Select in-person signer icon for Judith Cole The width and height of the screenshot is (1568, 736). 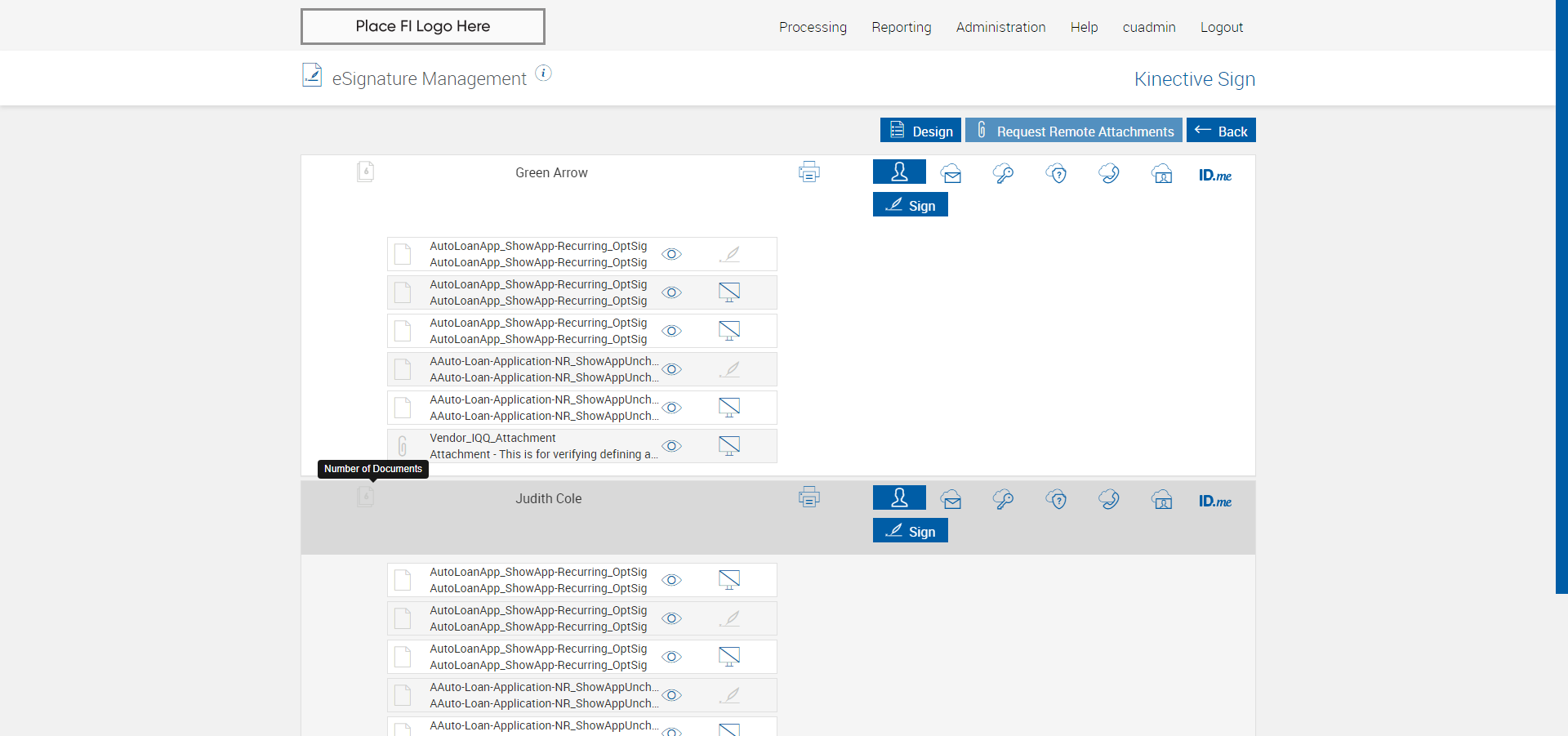coord(899,497)
